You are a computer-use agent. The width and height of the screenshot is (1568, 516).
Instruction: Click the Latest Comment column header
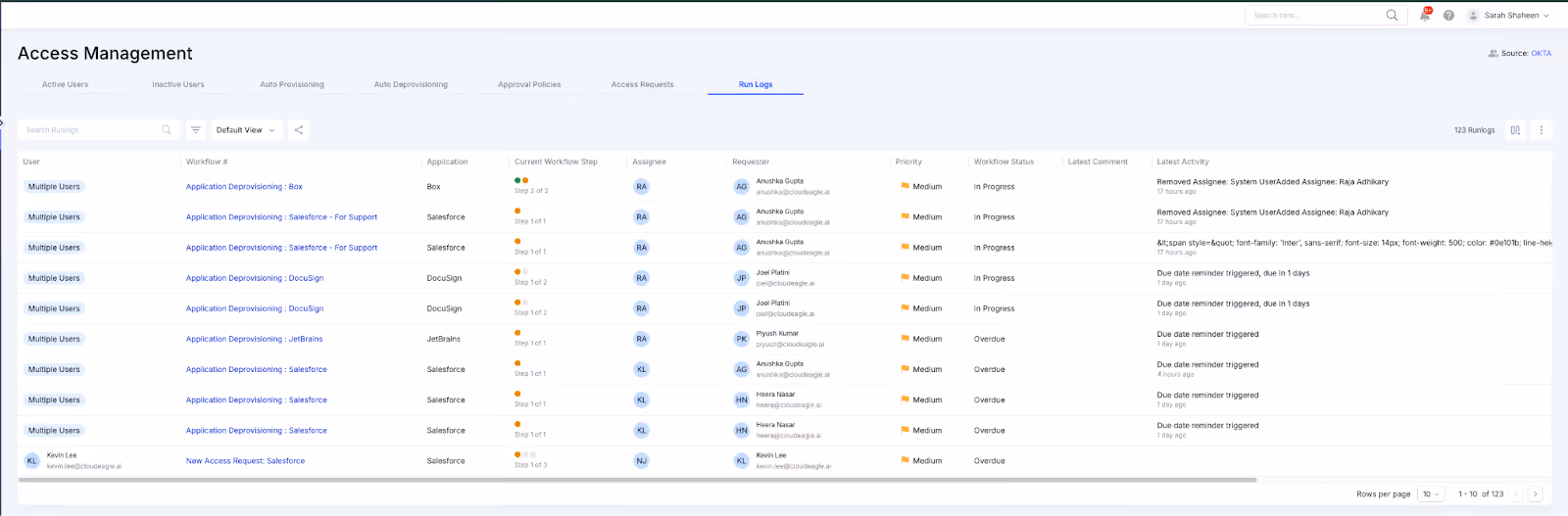pyautogui.click(x=1098, y=163)
